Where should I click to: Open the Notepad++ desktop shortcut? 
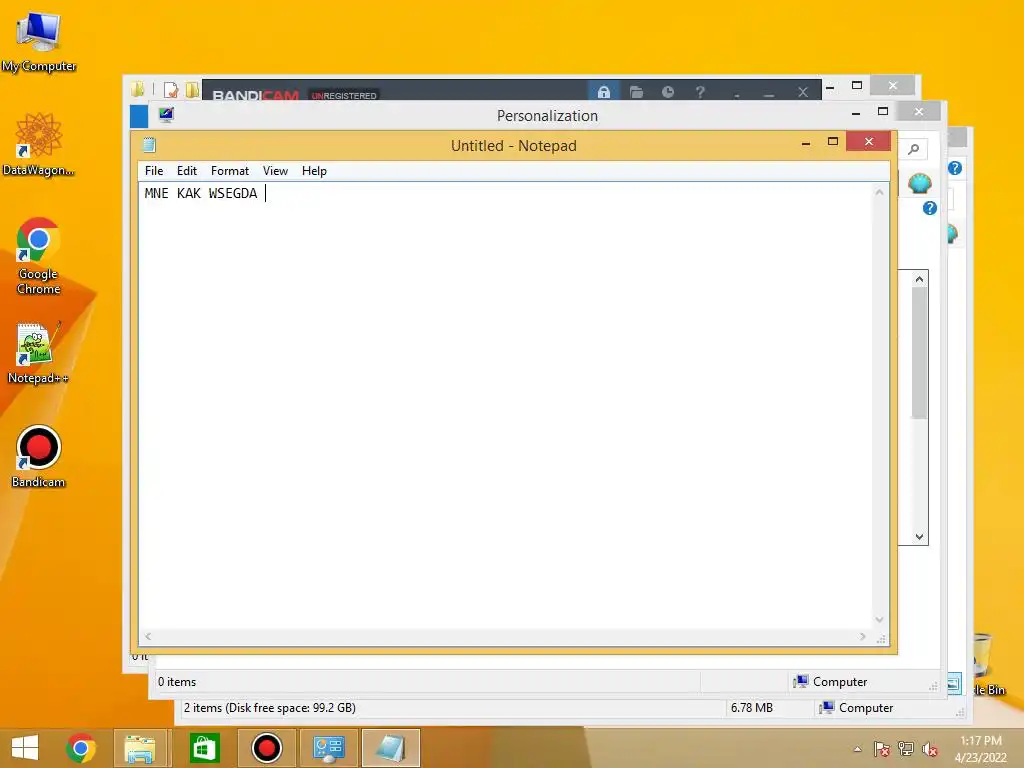(38, 353)
